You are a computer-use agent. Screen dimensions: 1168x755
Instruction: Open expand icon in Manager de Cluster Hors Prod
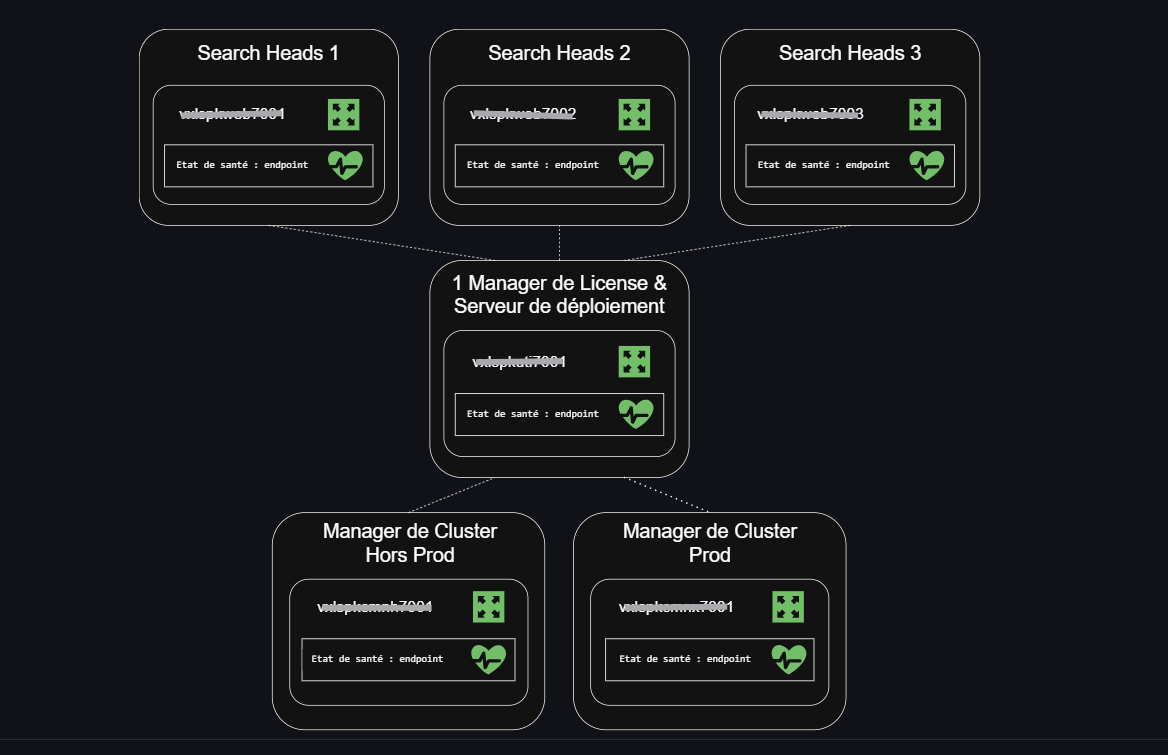point(489,607)
